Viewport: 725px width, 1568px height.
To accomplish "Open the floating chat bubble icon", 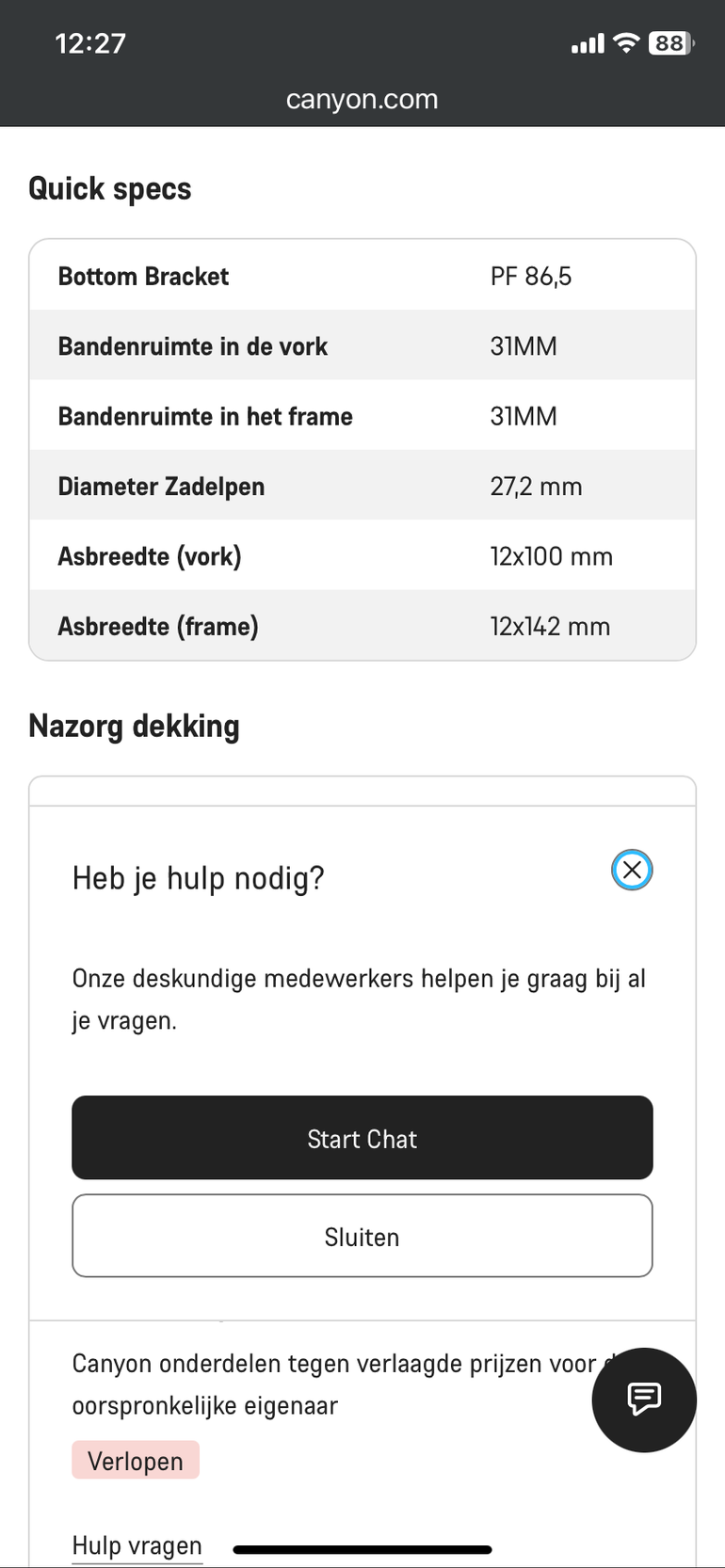I will tap(644, 1400).
